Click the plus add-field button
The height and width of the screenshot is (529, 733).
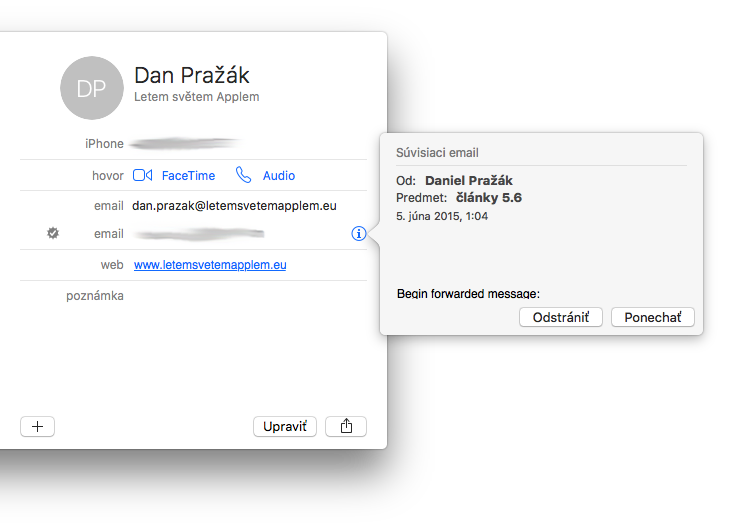point(38,427)
